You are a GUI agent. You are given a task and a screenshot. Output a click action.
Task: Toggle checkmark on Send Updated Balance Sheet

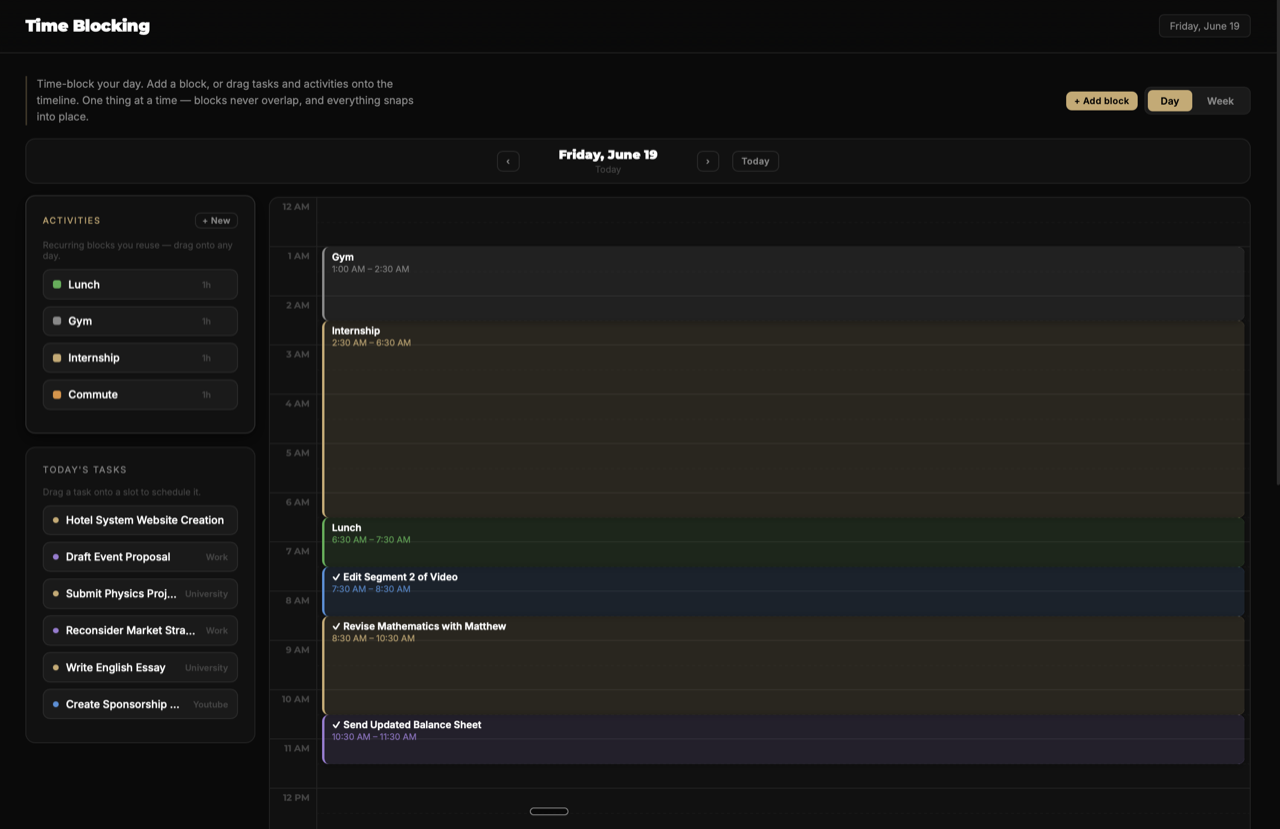coord(336,725)
